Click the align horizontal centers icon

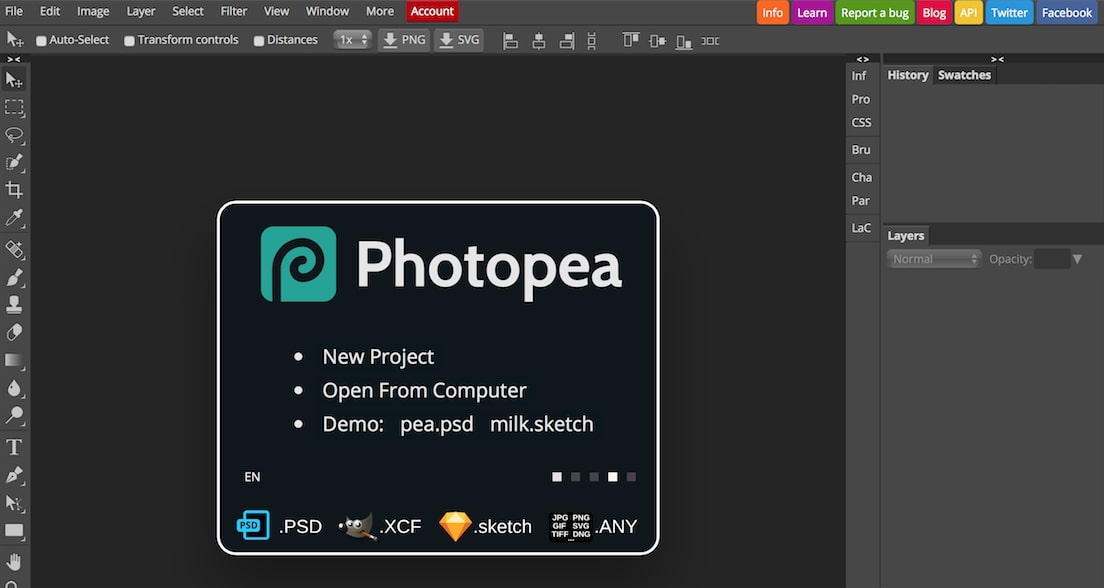539,41
